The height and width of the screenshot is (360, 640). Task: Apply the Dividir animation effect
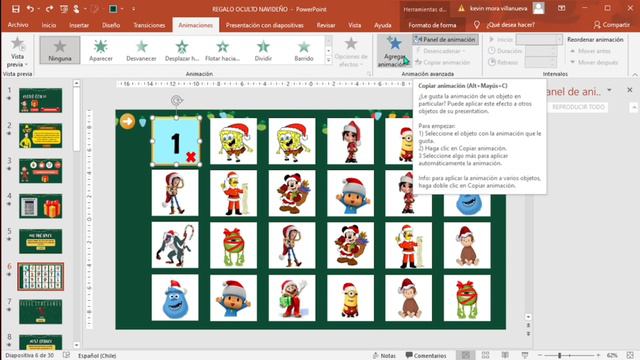(x=263, y=50)
